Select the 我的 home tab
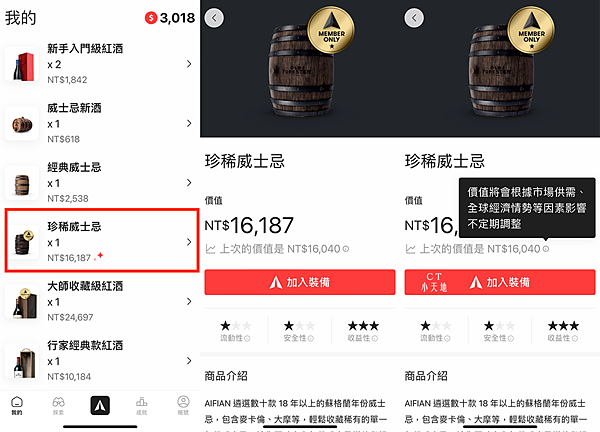 pos(17,406)
